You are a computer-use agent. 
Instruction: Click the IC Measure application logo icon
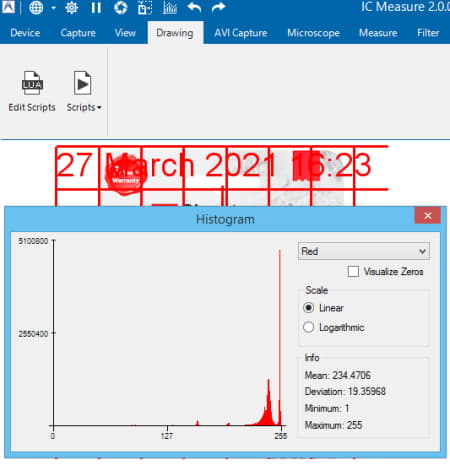8,7
